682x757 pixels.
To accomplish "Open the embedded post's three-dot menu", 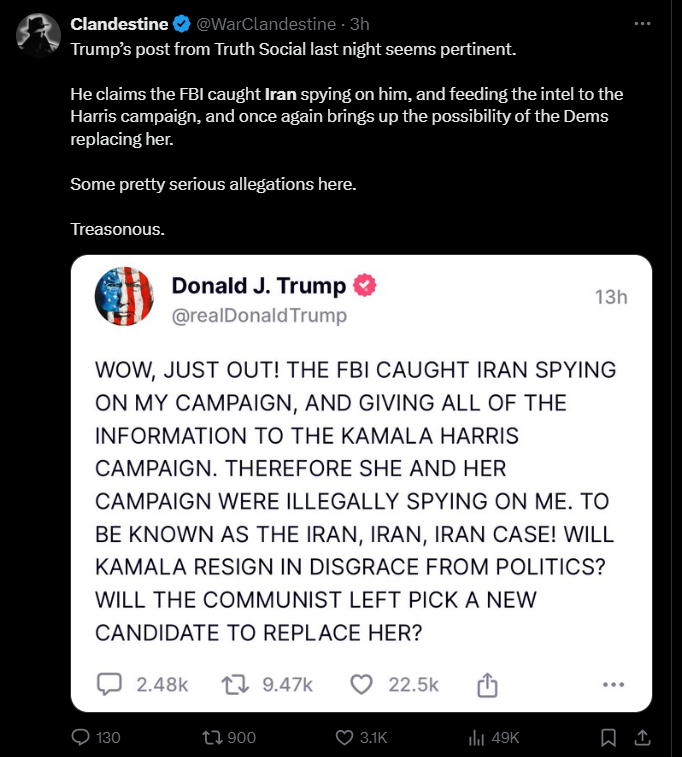I will [x=613, y=685].
